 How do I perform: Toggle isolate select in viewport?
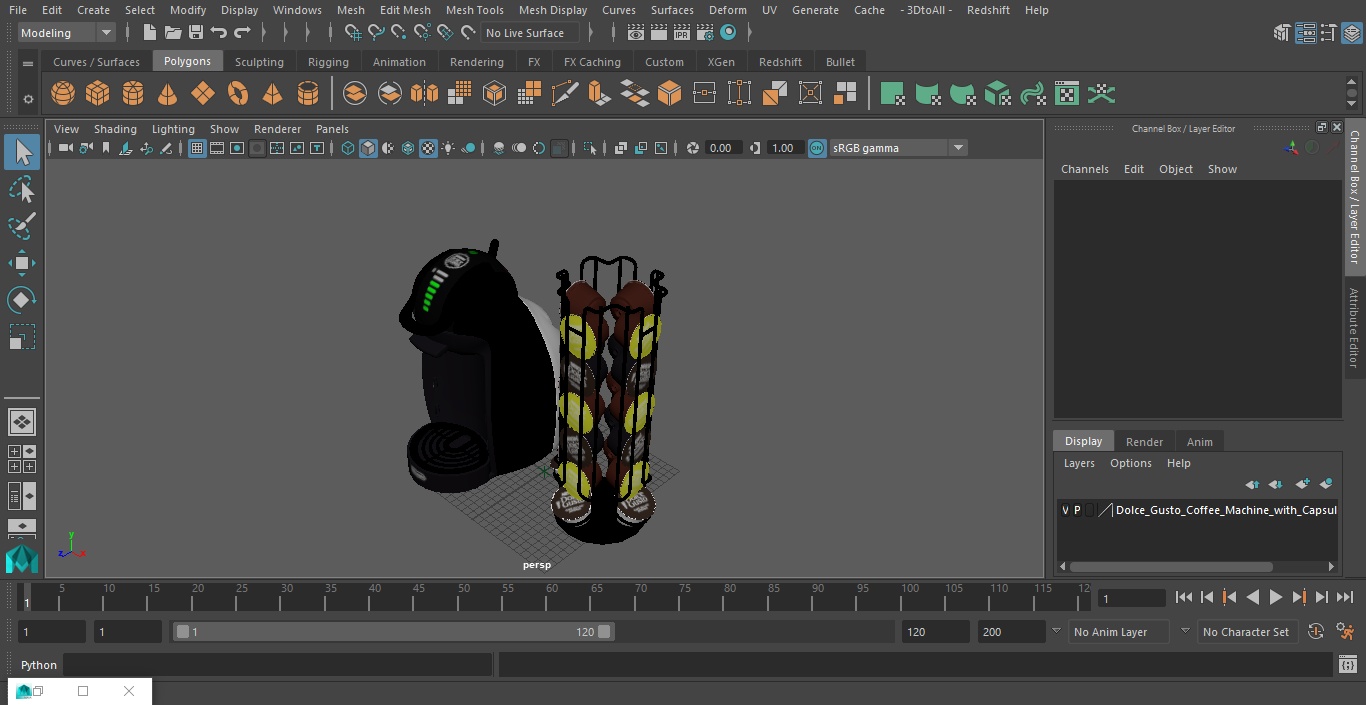pyautogui.click(x=590, y=148)
